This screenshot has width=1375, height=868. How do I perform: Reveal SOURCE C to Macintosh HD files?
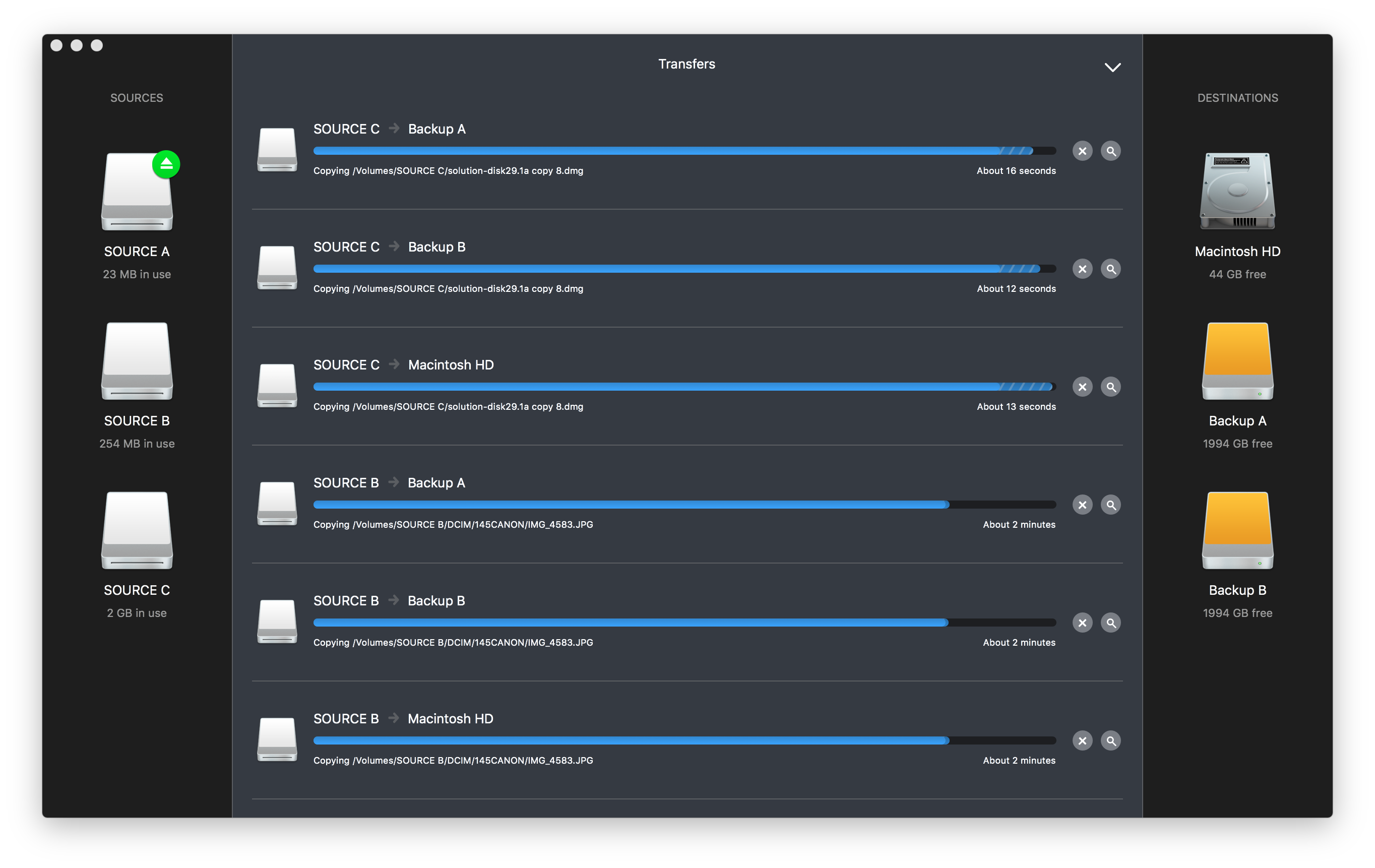tap(1110, 387)
